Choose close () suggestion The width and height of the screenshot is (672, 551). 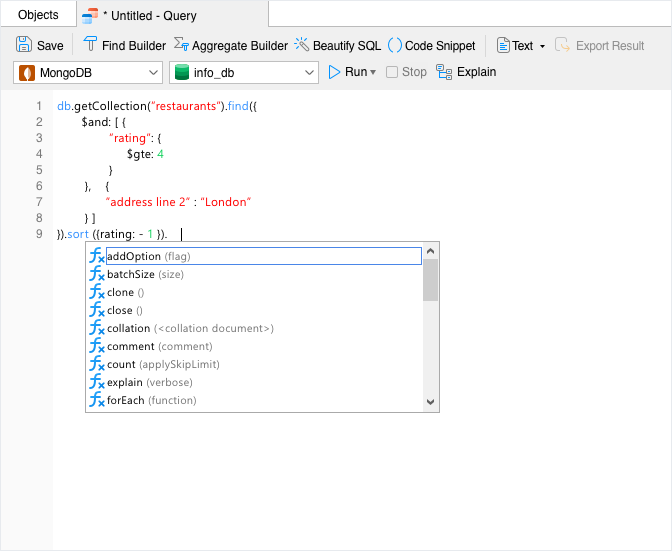click(256, 310)
